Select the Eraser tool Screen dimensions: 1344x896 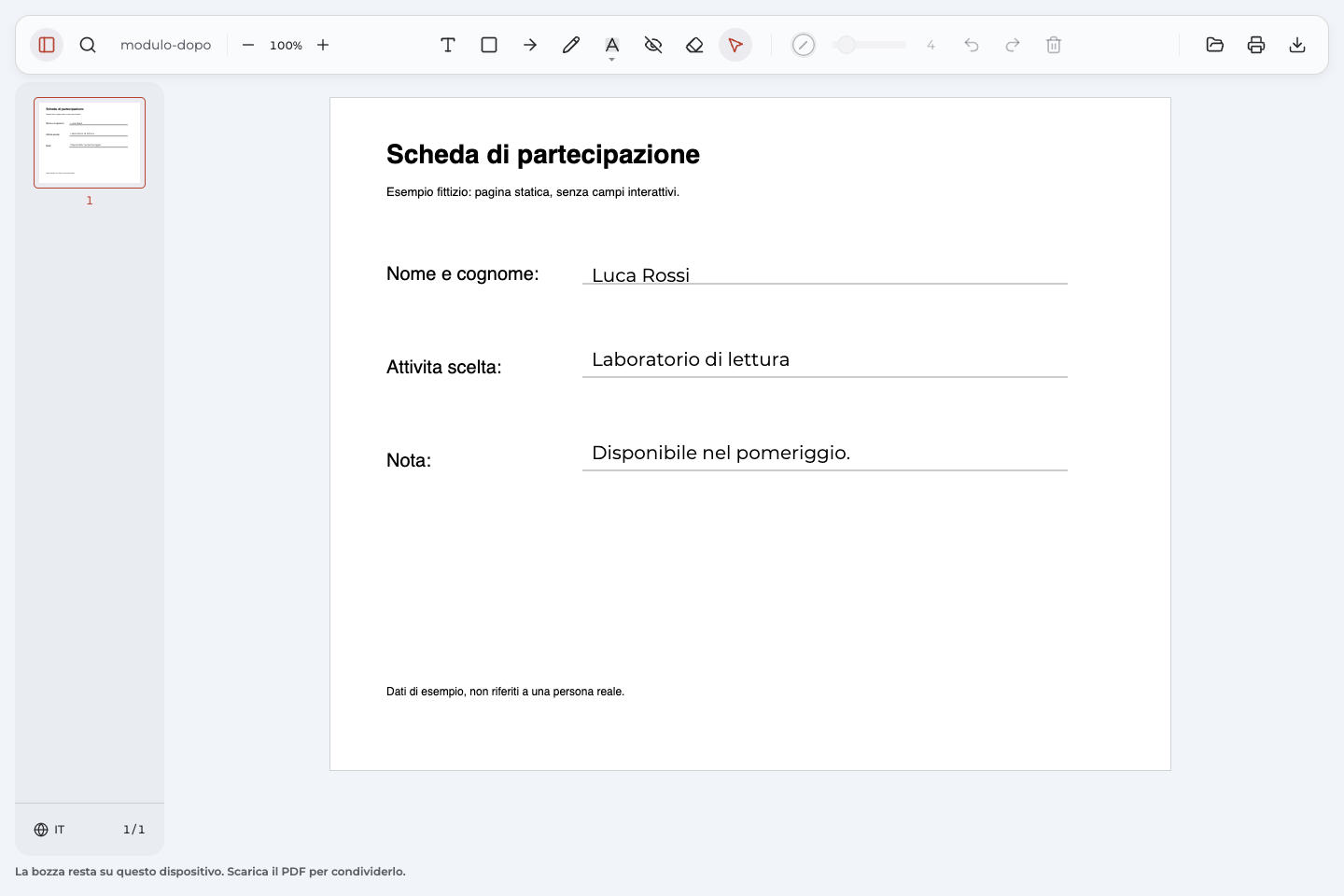694,45
